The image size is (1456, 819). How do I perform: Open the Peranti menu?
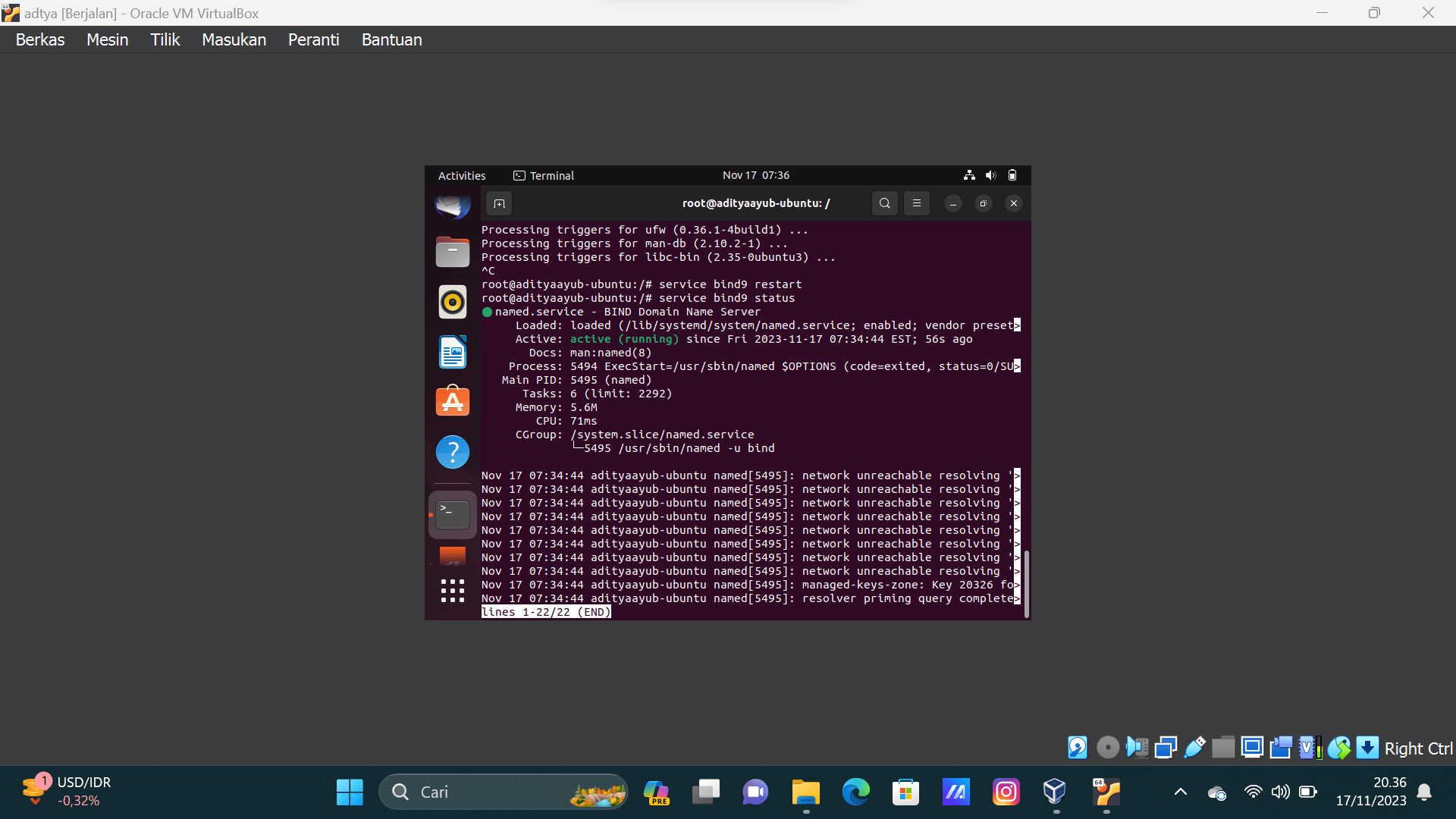(x=313, y=39)
